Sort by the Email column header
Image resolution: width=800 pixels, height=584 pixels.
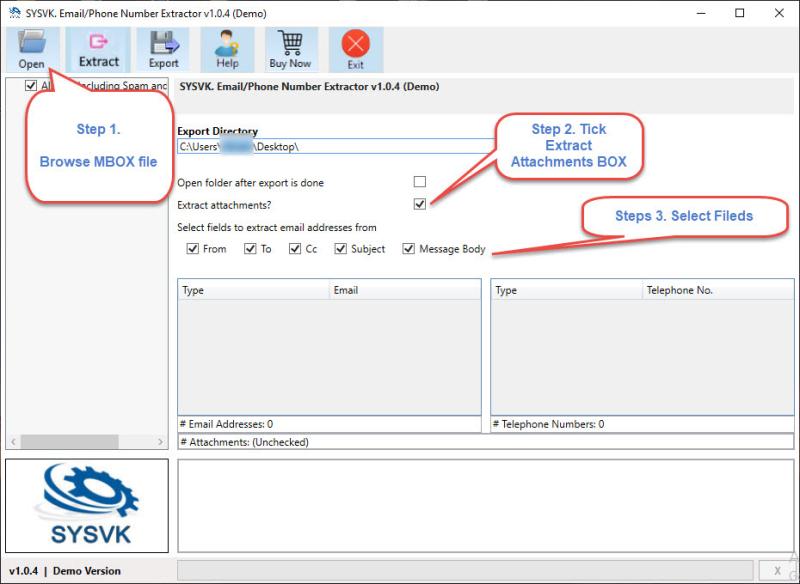pyautogui.click(x=405, y=290)
